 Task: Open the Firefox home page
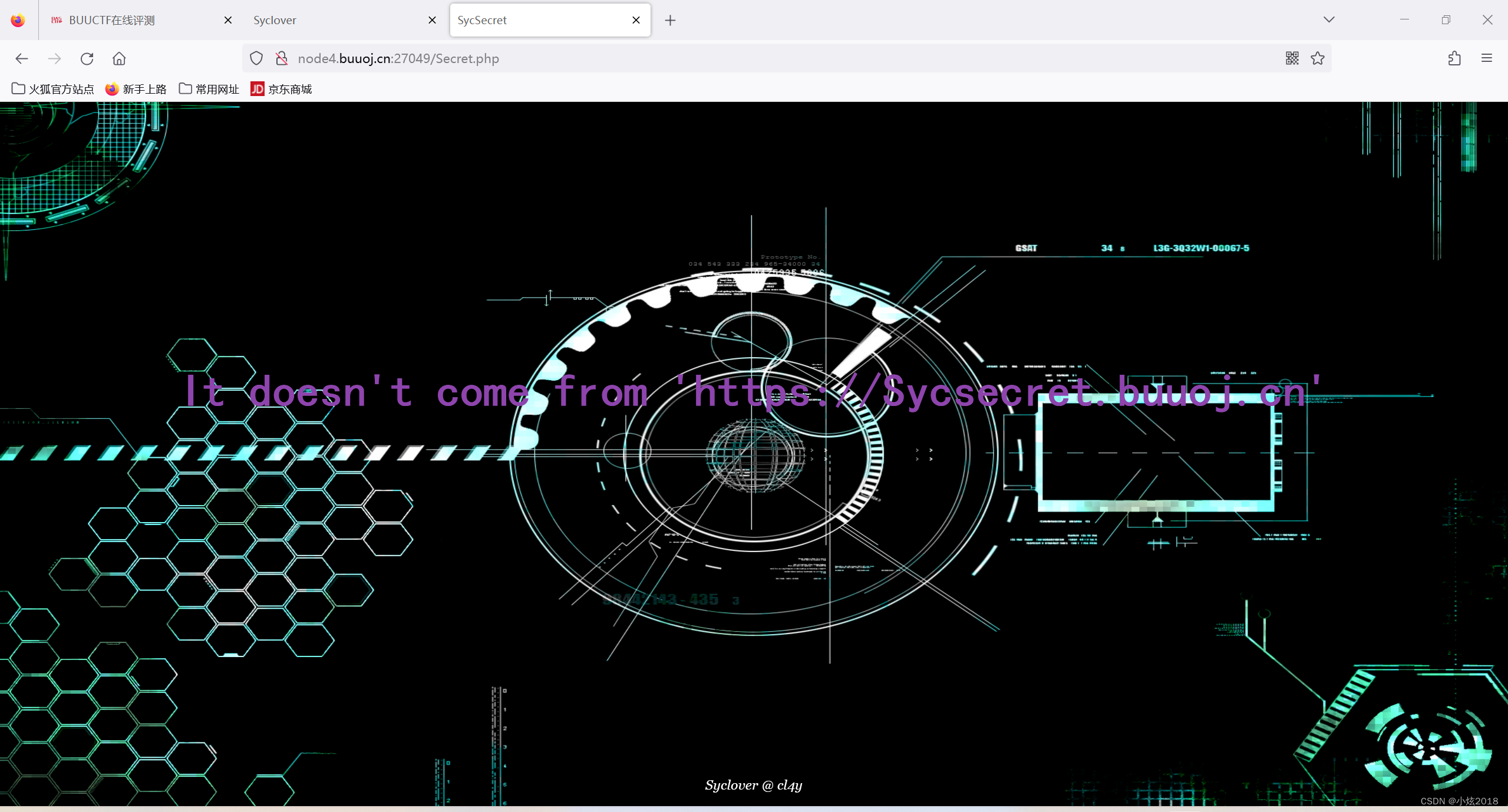click(119, 58)
